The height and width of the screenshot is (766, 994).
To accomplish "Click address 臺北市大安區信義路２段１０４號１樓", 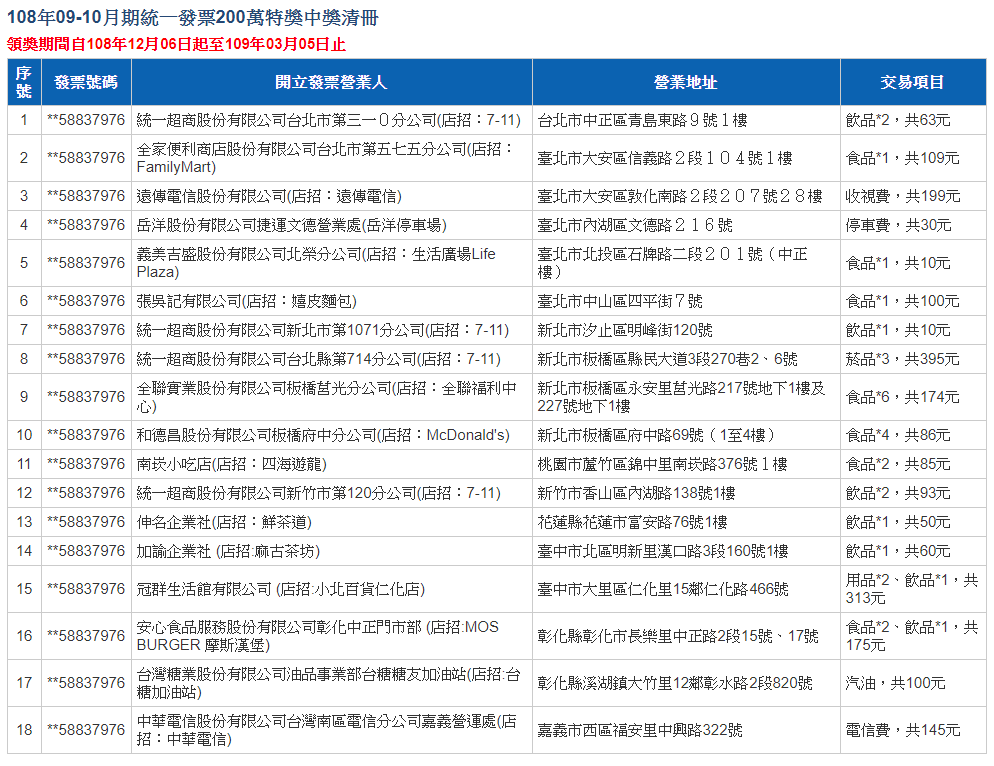I will coord(665,158).
